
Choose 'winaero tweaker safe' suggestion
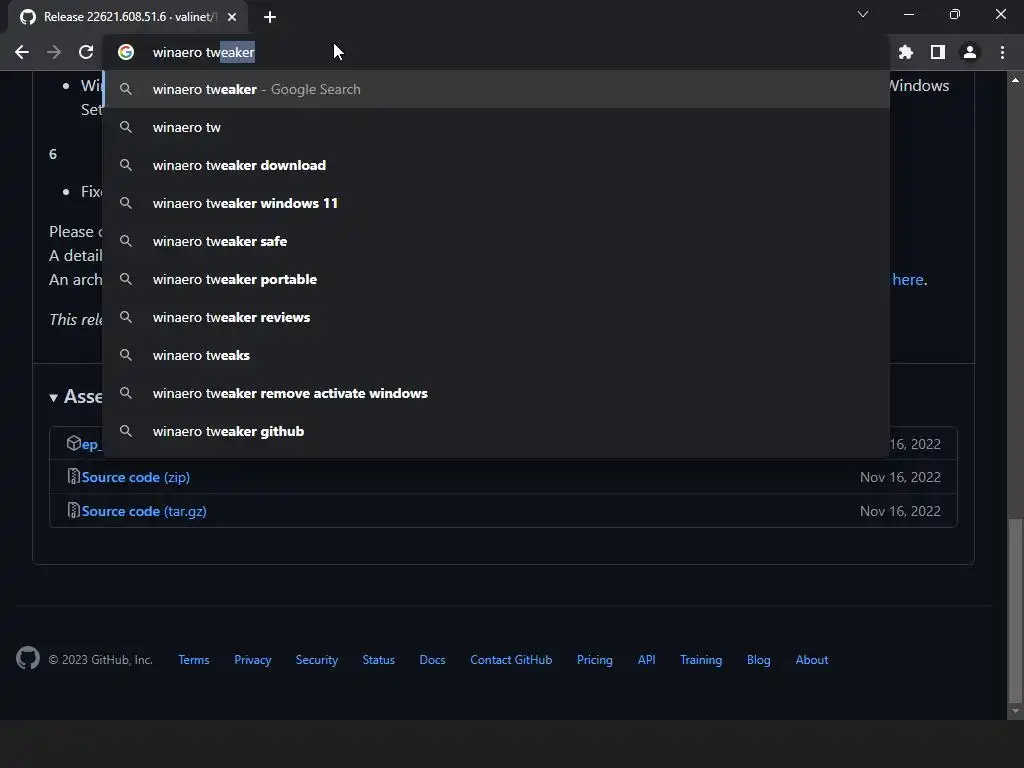[496, 241]
